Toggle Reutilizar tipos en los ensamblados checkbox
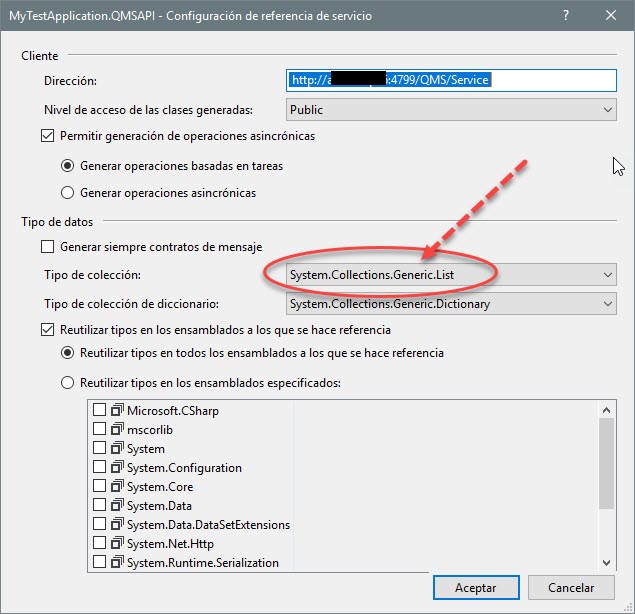The height and width of the screenshot is (614, 635). pyautogui.click(x=47, y=330)
